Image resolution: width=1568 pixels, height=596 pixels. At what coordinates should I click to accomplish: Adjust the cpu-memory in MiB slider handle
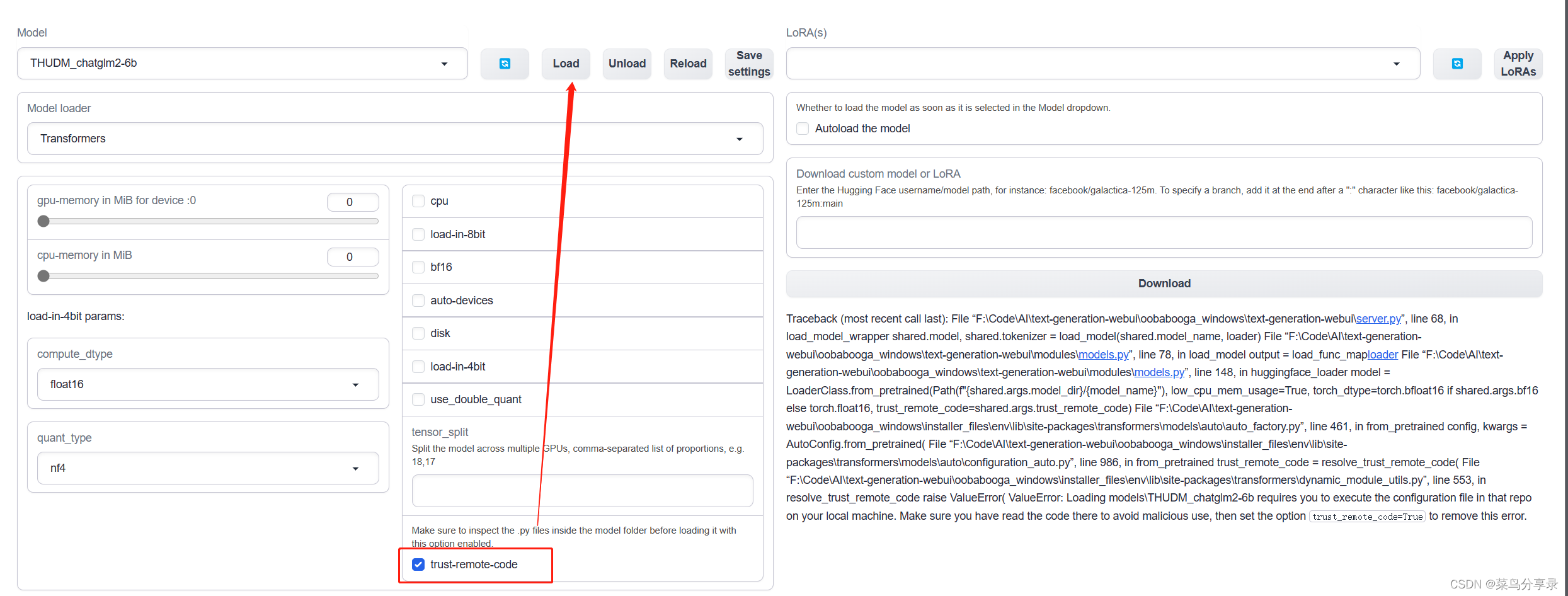(43, 276)
